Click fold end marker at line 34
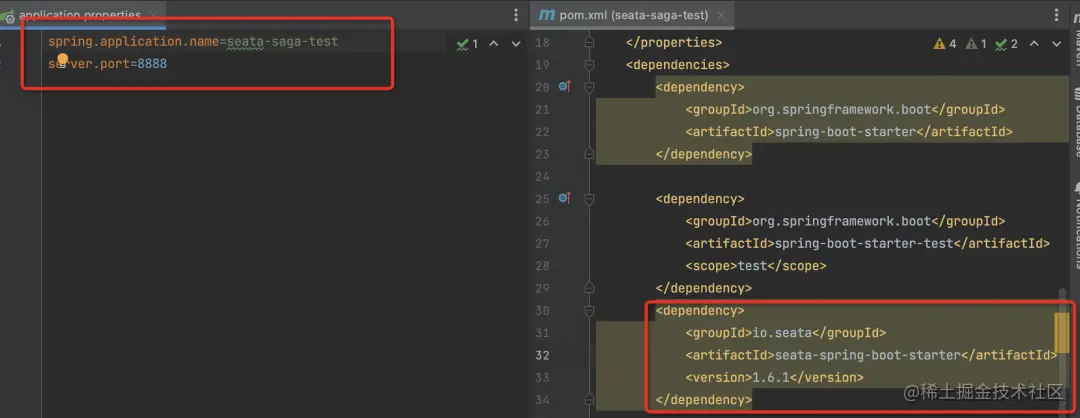 point(589,399)
